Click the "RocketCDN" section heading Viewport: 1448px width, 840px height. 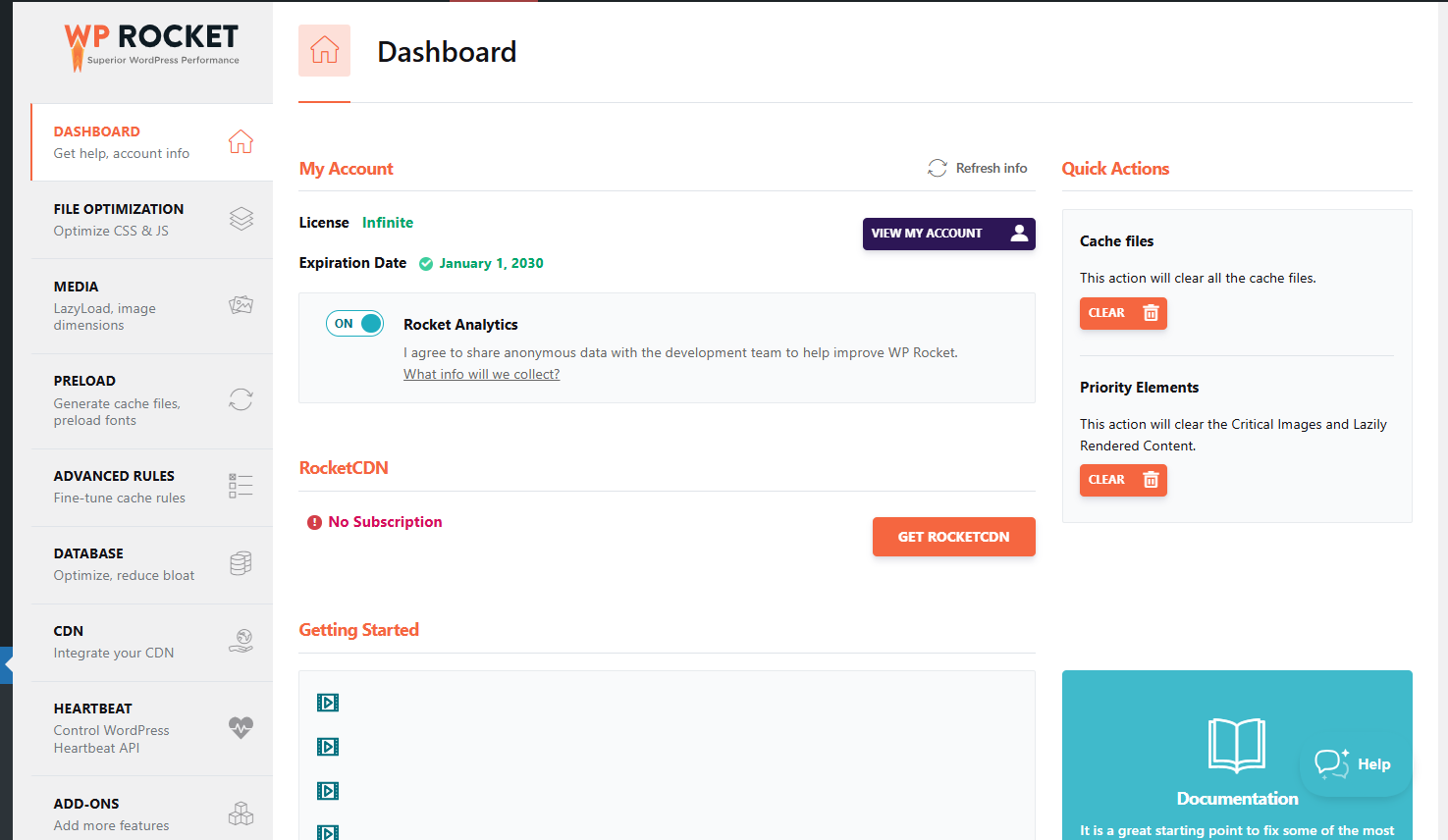(x=344, y=468)
